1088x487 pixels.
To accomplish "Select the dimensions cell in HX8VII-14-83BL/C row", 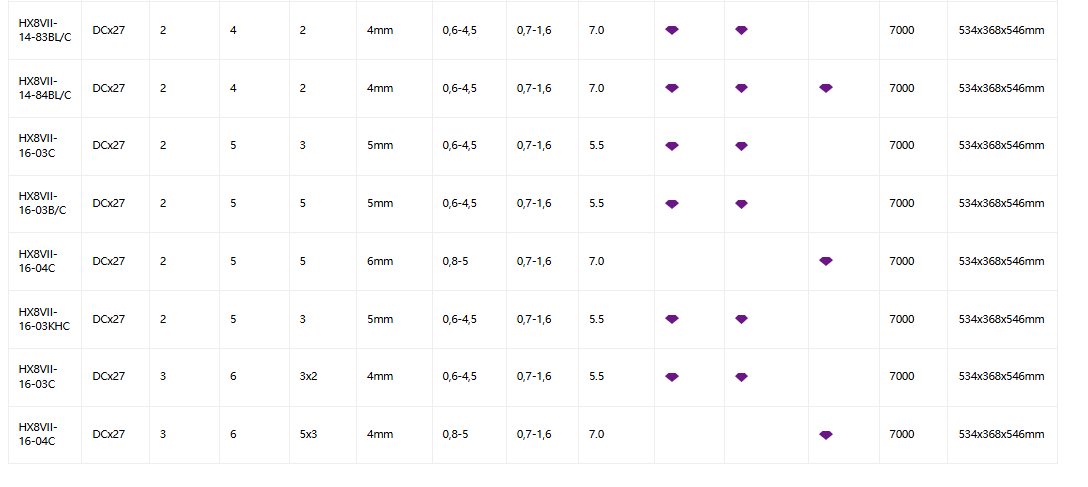I will [1002, 30].
